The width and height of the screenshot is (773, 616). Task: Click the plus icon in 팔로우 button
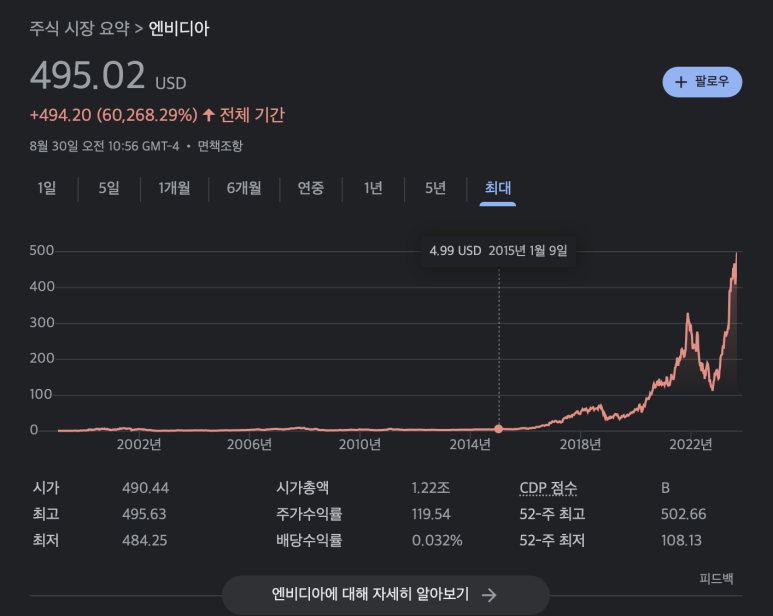point(681,82)
